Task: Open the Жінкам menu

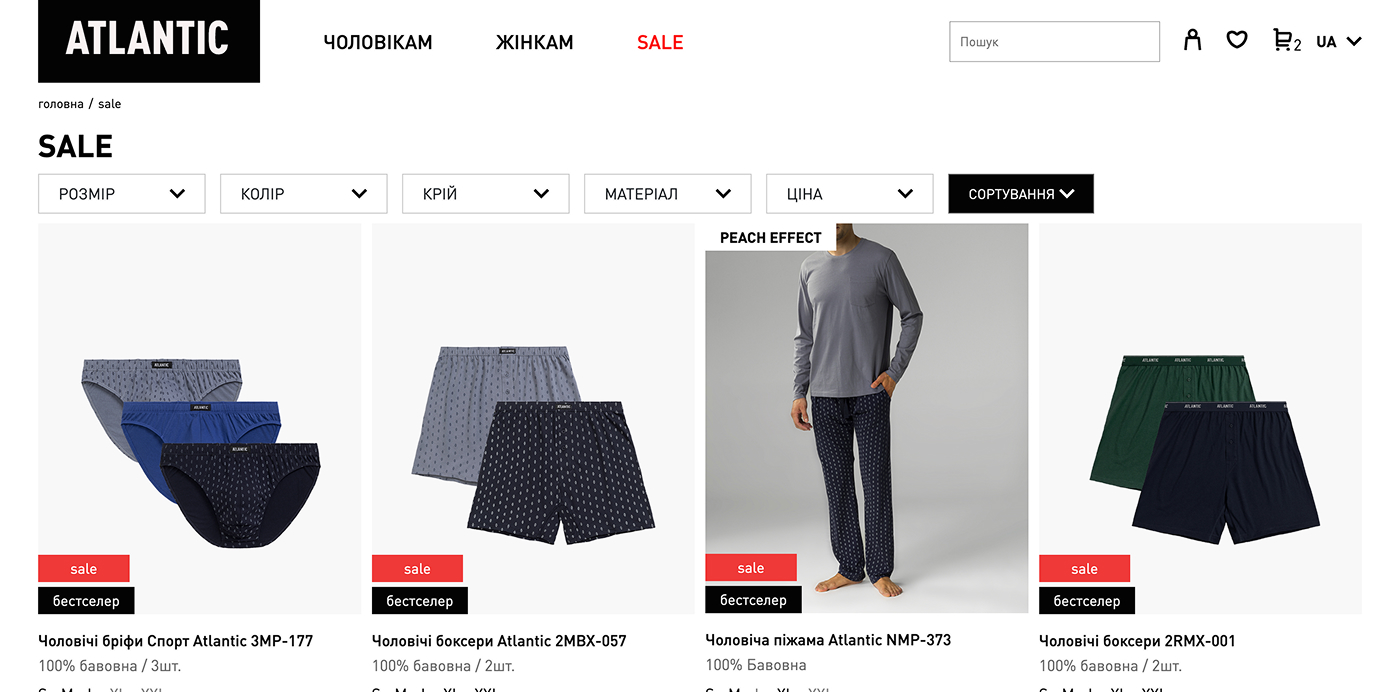Action: 535,42
